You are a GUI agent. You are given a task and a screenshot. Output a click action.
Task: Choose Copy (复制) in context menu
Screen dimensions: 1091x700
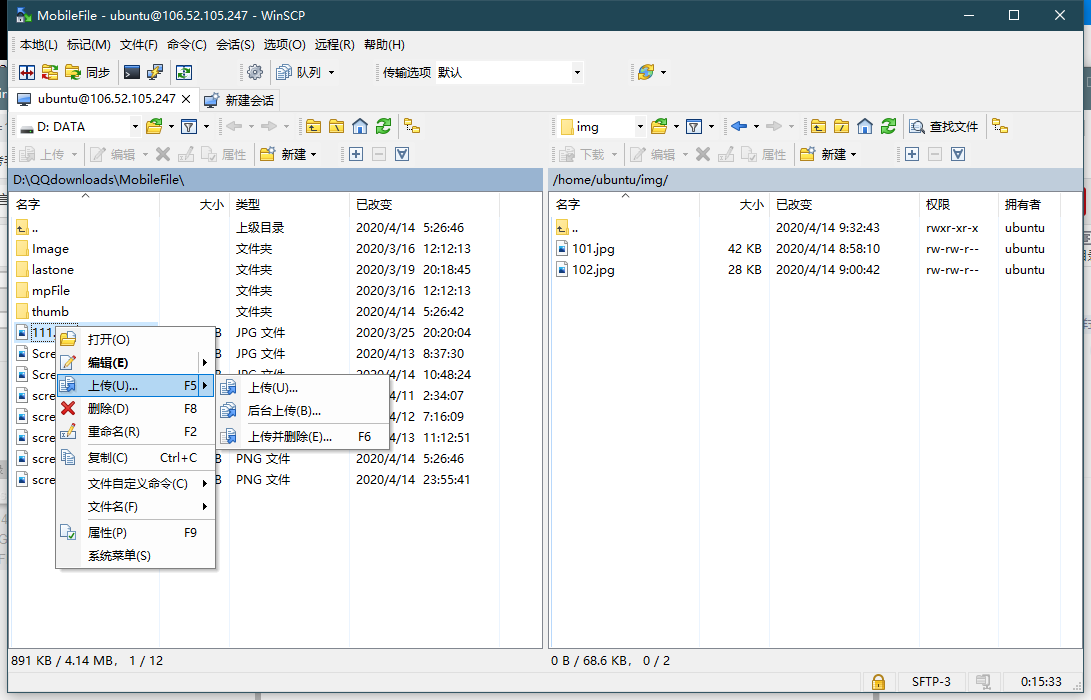[136, 458]
